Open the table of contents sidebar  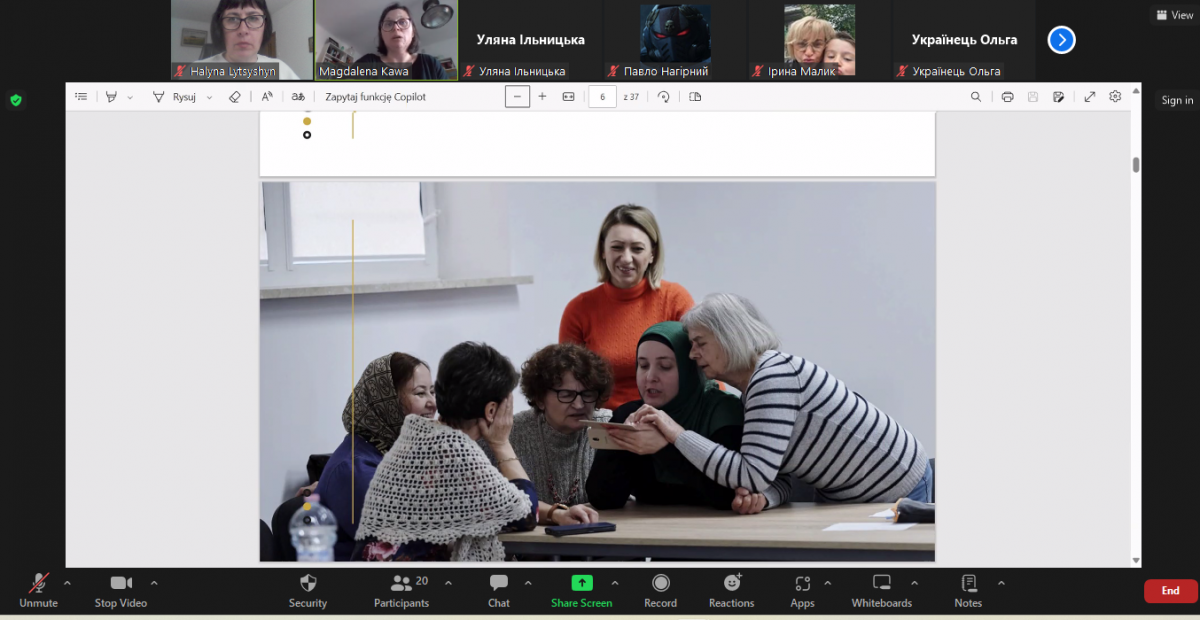click(x=81, y=97)
